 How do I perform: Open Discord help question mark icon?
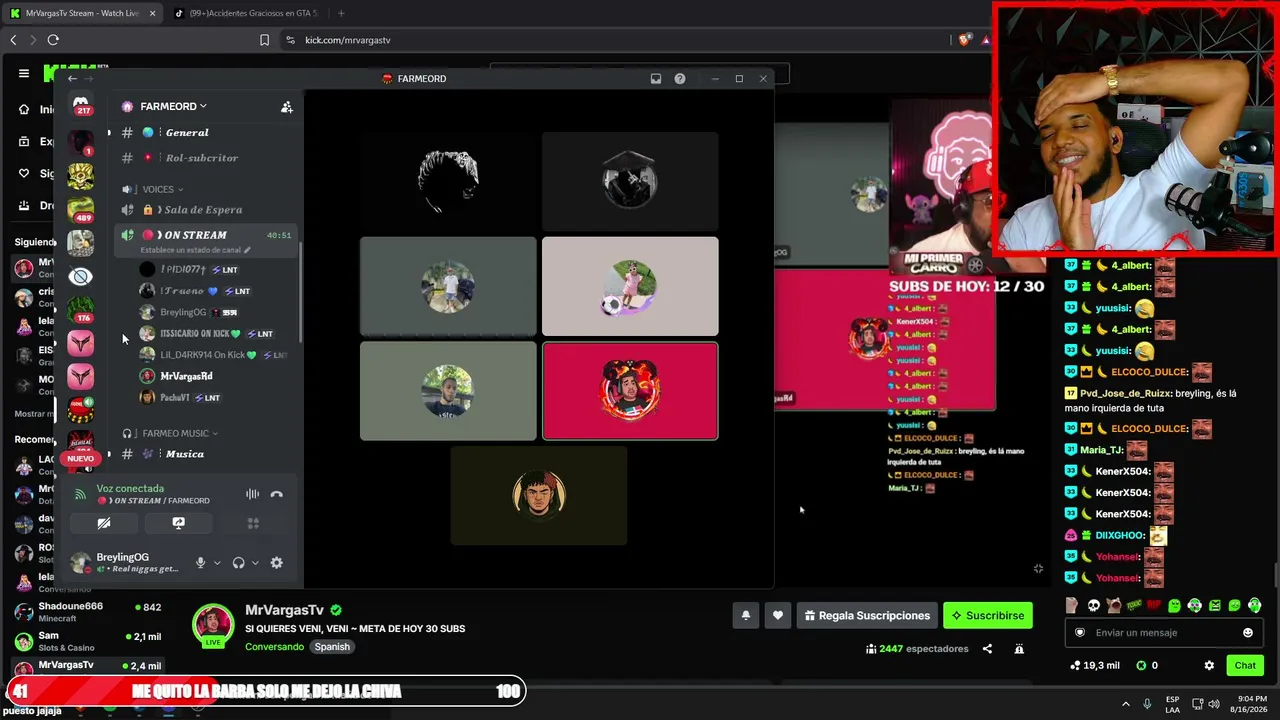tap(680, 79)
